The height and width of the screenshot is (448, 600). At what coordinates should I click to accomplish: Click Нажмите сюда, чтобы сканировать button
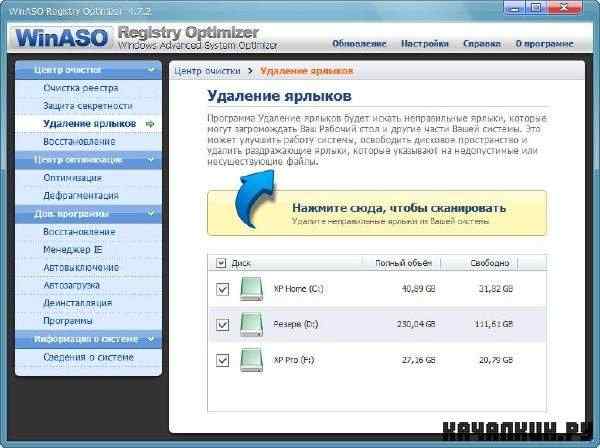coord(377,213)
